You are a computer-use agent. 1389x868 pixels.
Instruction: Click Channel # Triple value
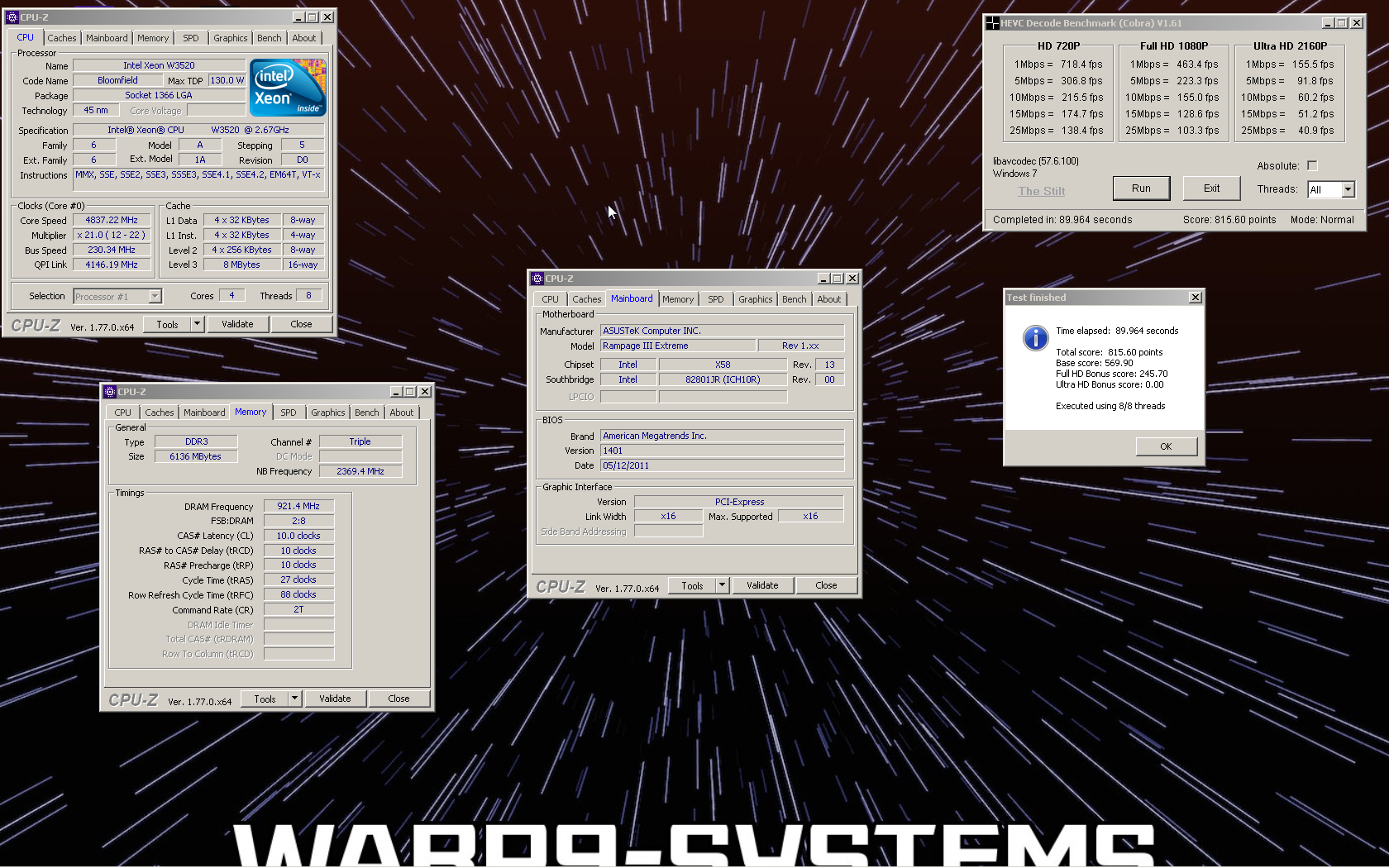(360, 441)
